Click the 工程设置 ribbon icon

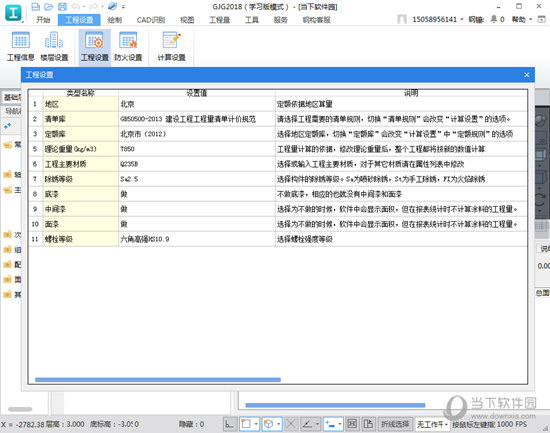coord(94,46)
